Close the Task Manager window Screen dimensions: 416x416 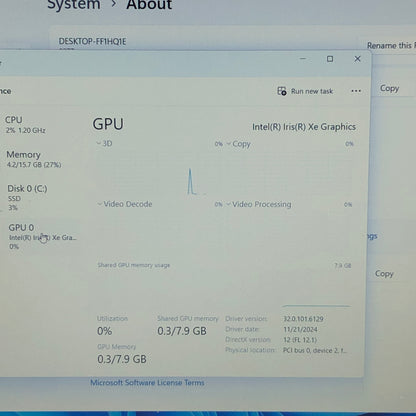tap(357, 59)
